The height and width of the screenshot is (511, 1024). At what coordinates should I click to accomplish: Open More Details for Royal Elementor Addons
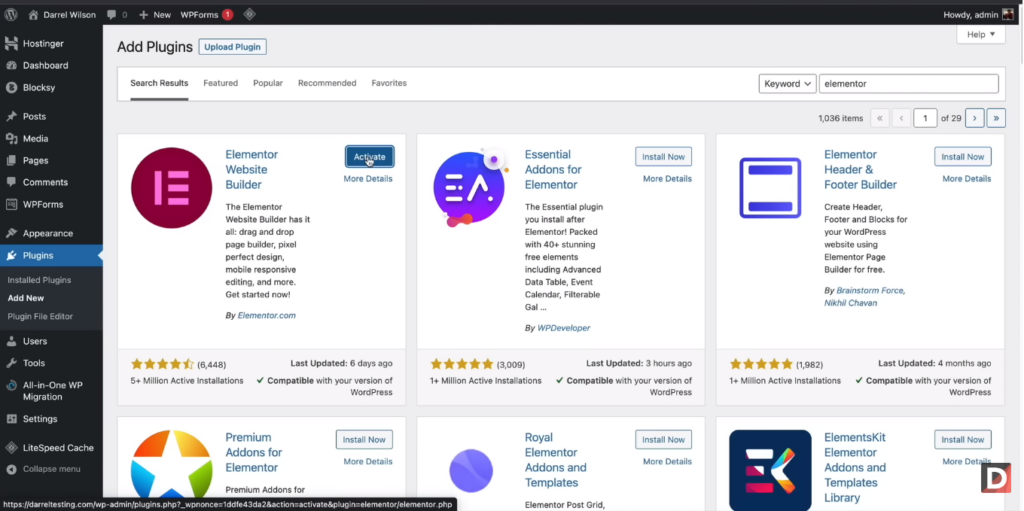[667, 461]
